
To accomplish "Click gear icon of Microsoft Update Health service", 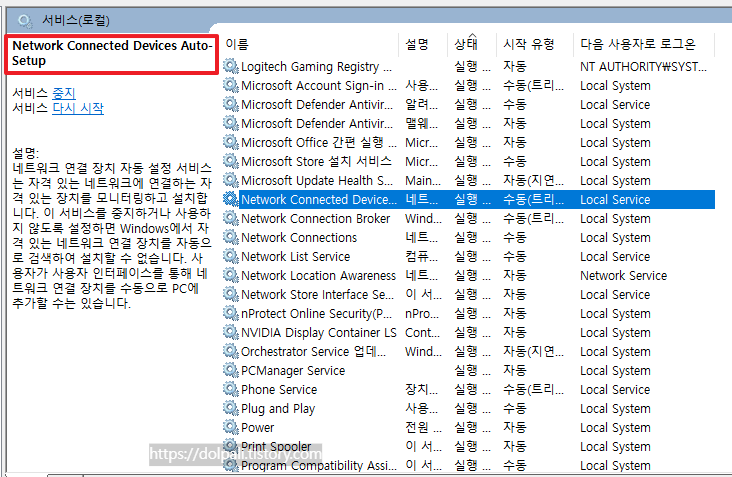I will (231, 180).
